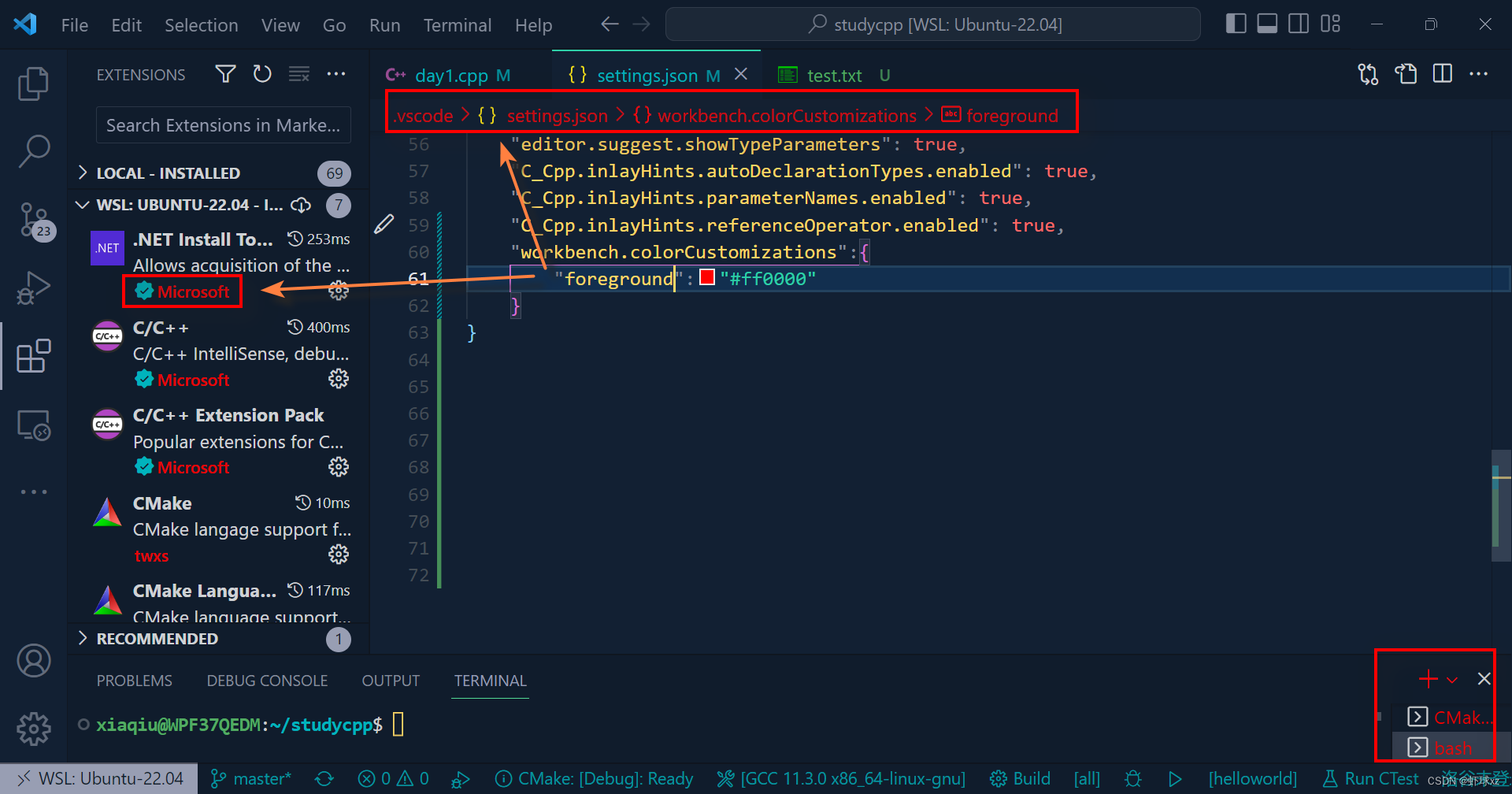This screenshot has height=794, width=1512.
Task: Open the Selection menu
Action: coord(202,25)
